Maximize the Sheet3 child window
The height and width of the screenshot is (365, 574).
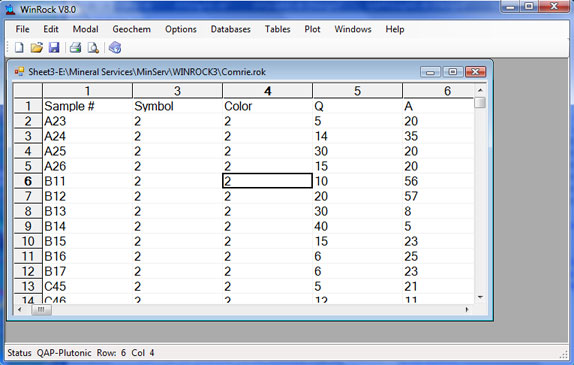pos(453,72)
